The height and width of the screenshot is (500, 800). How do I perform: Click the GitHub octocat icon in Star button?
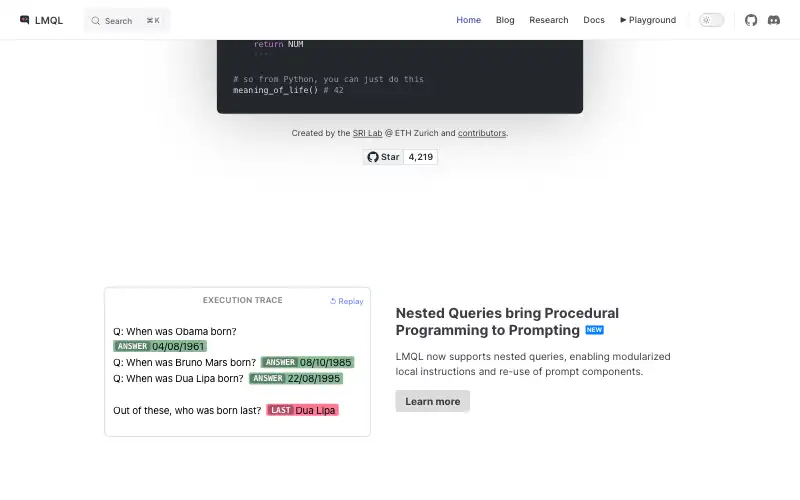[x=373, y=157]
